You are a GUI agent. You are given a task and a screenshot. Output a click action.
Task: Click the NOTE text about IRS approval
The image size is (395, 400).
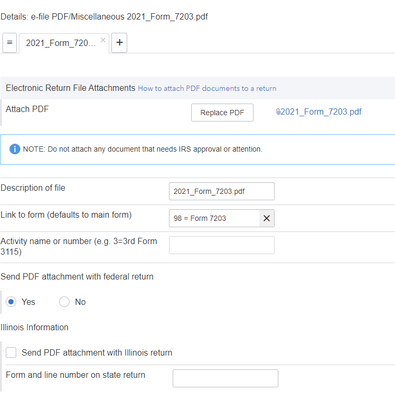(x=142, y=149)
